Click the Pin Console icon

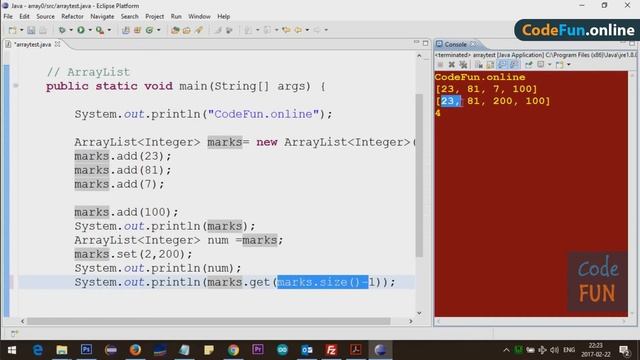(x=529, y=64)
